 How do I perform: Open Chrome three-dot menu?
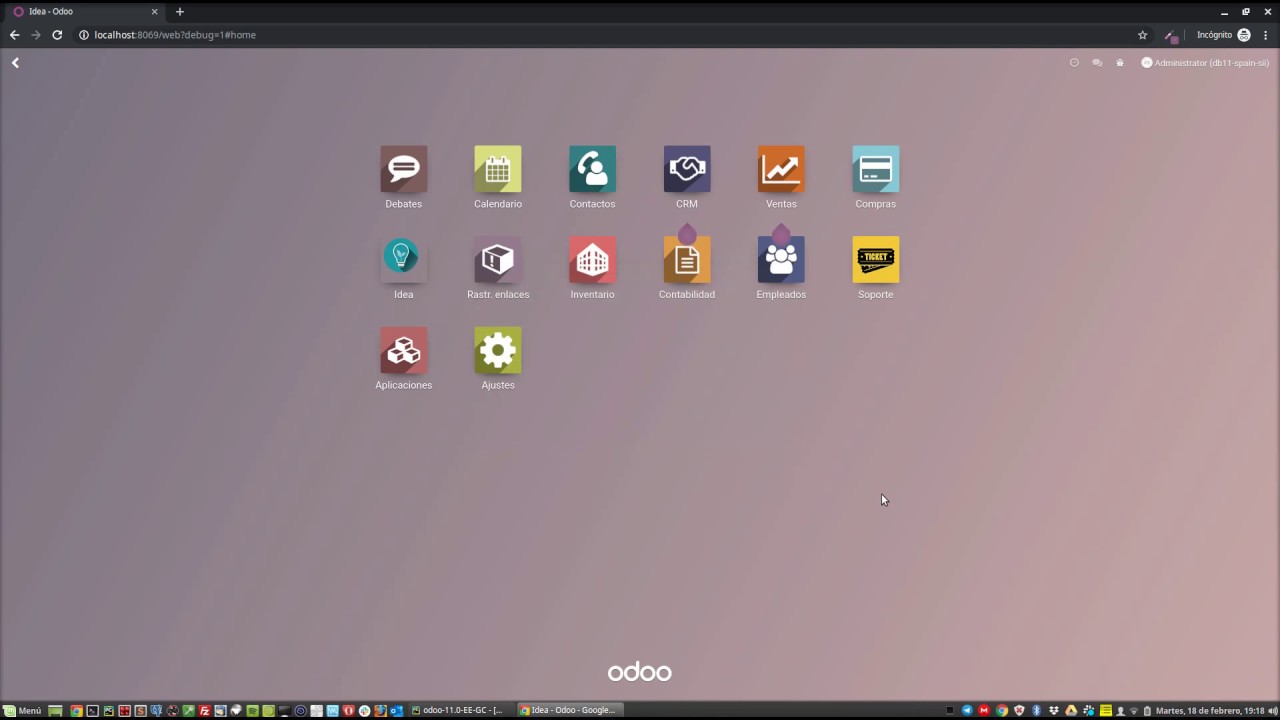click(x=1266, y=35)
